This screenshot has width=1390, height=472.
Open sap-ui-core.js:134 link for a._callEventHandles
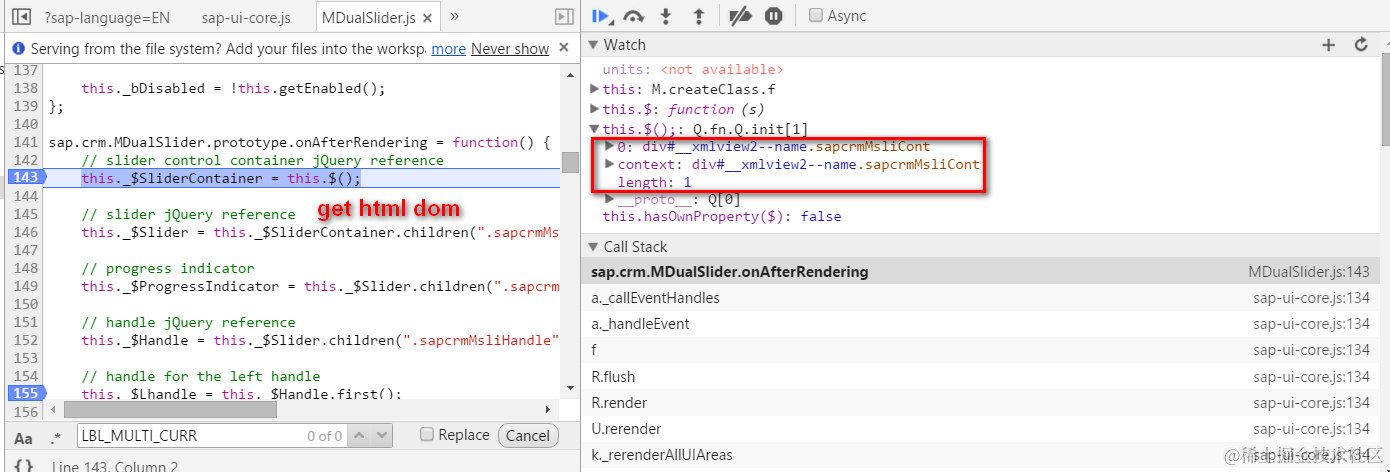[x=1311, y=298]
